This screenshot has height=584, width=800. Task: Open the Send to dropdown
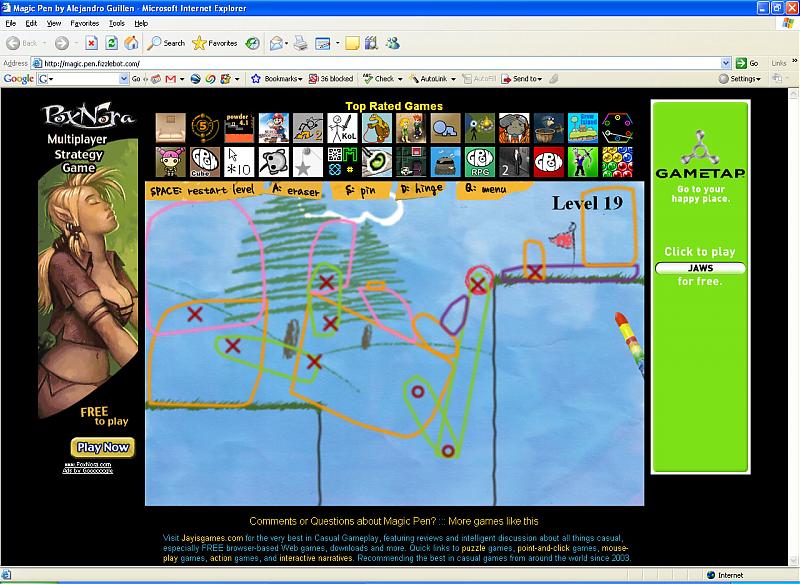pos(522,78)
